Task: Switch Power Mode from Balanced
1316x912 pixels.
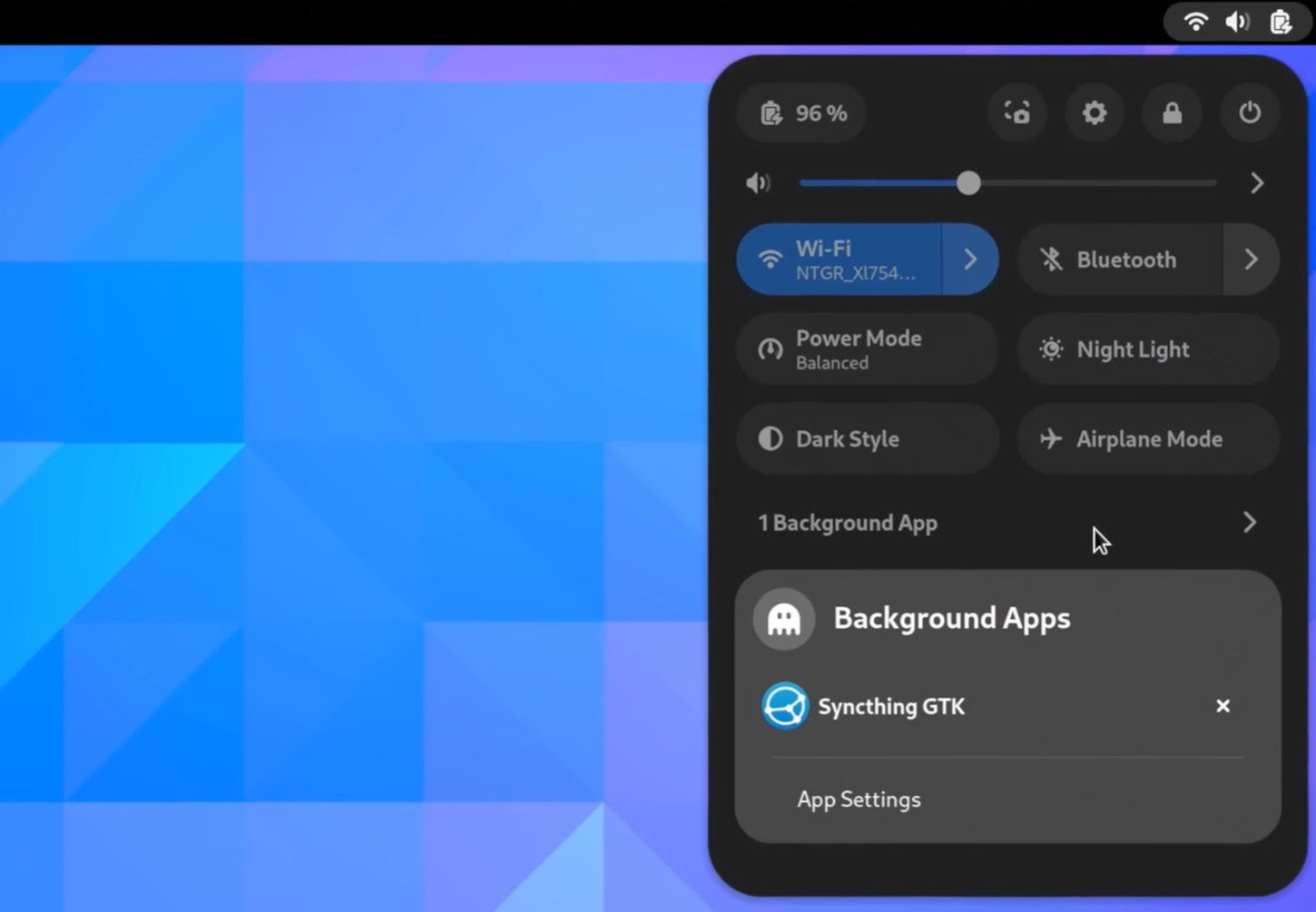Action: point(859,349)
